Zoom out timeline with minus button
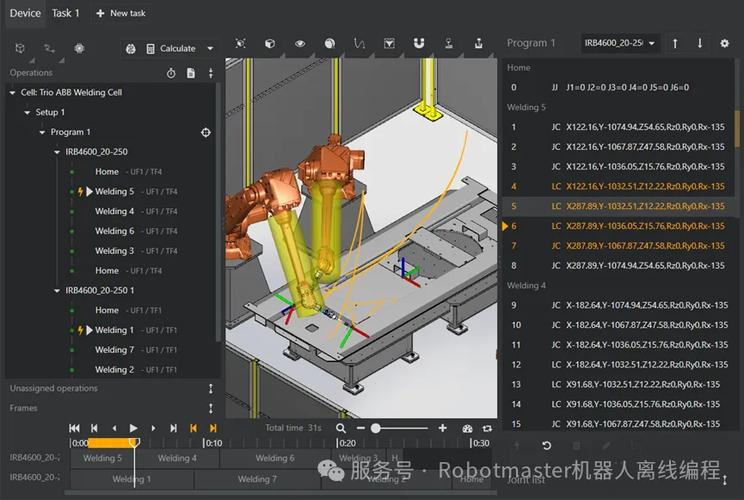This screenshot has height=500, width=744. coord(361,428)
